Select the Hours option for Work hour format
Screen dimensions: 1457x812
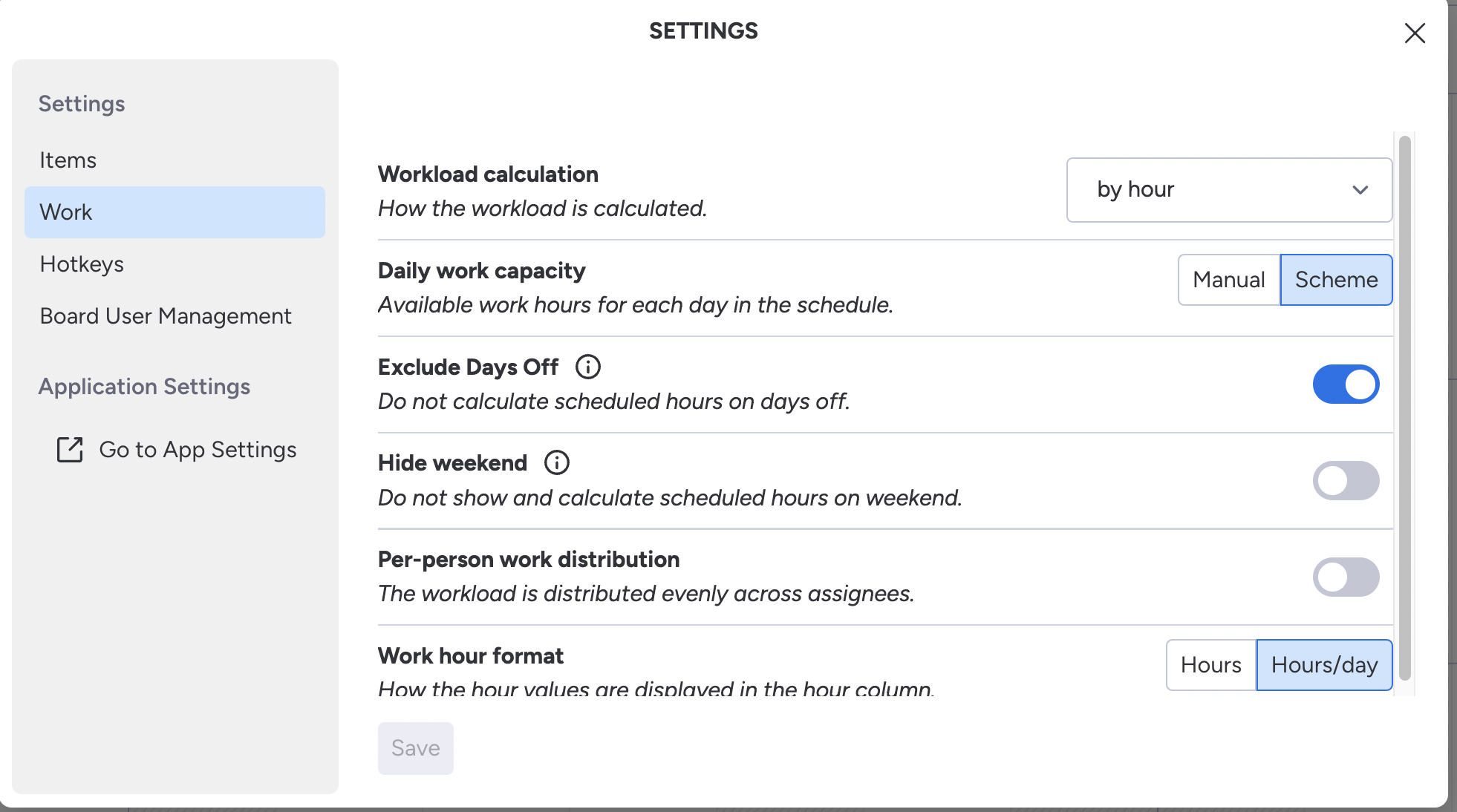[1210, 664]
